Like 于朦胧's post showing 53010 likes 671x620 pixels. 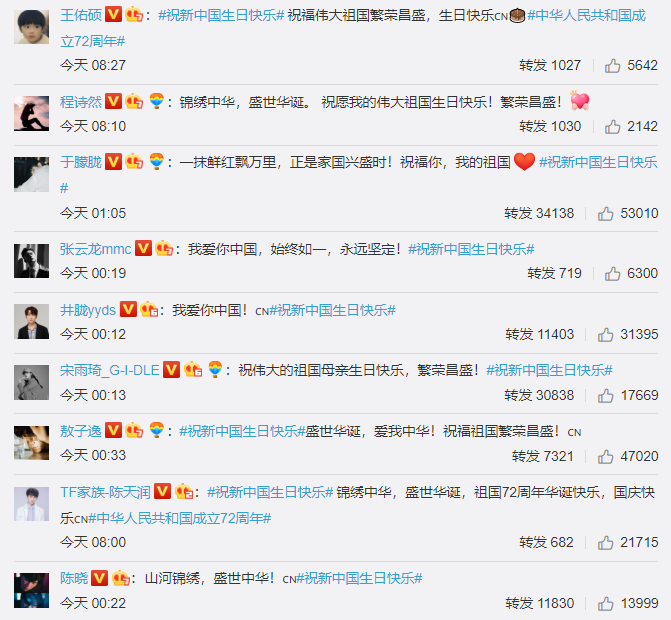pos(606,214)
